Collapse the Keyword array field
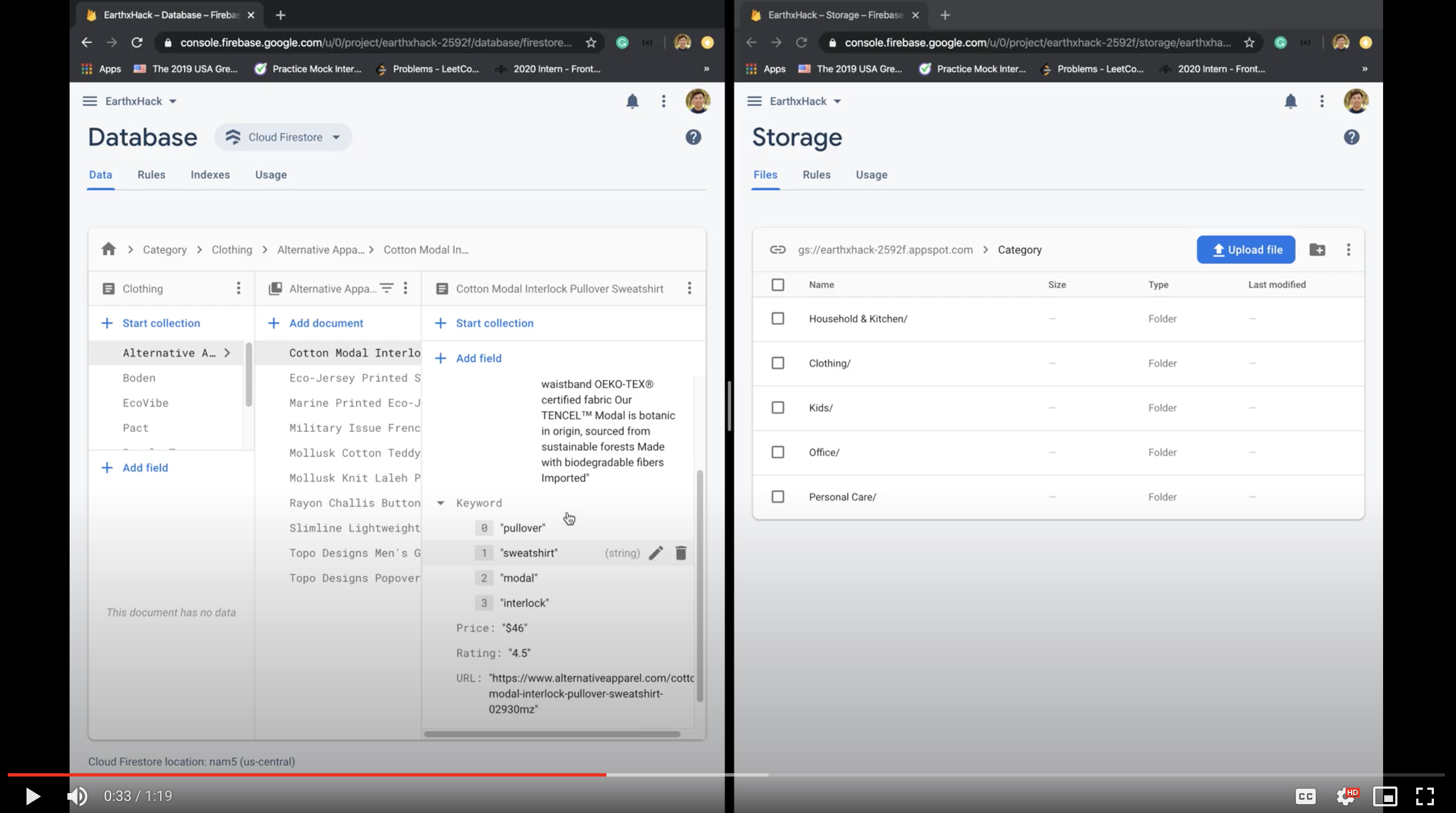The image size is (1456, 813). [x=441, y=503]
